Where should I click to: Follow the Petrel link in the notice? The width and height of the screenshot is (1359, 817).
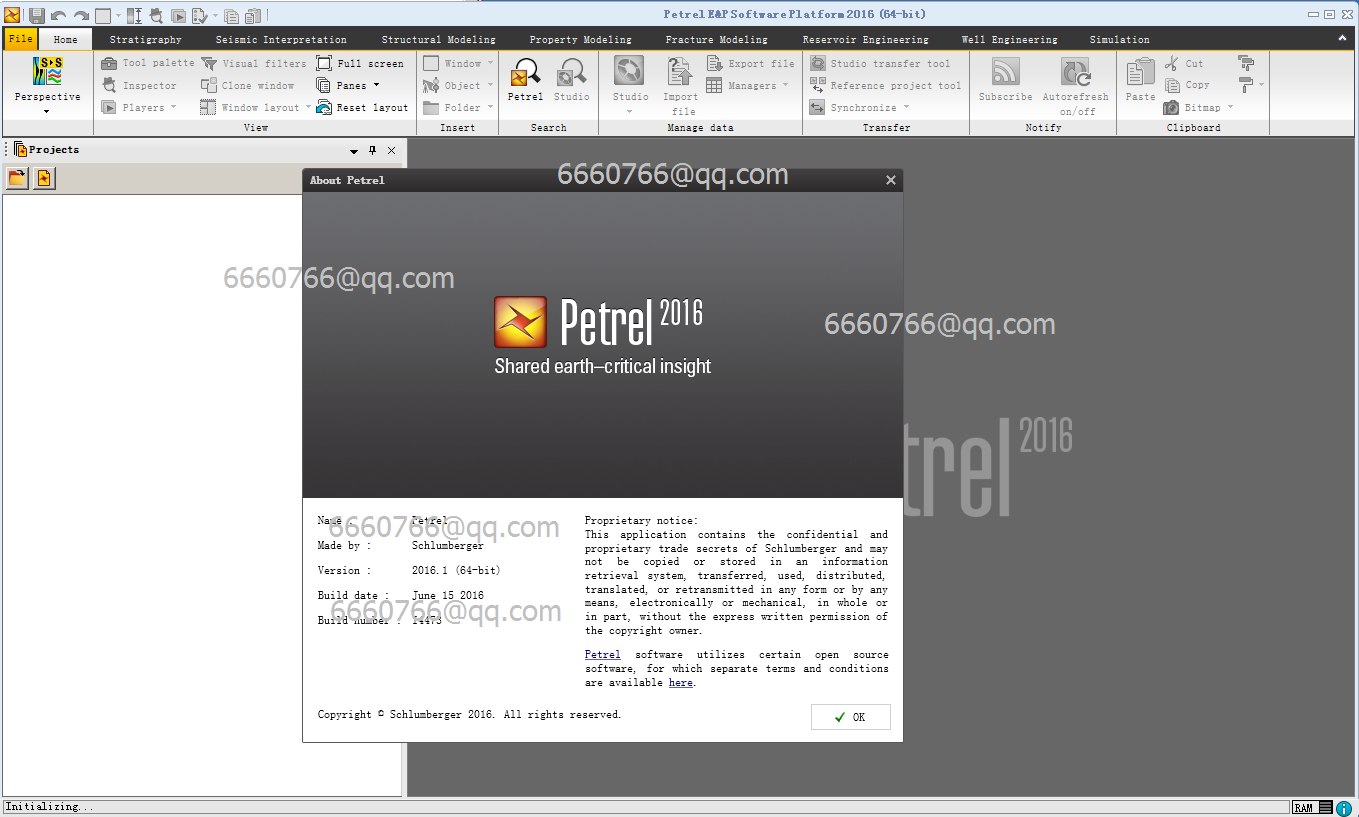603,655
